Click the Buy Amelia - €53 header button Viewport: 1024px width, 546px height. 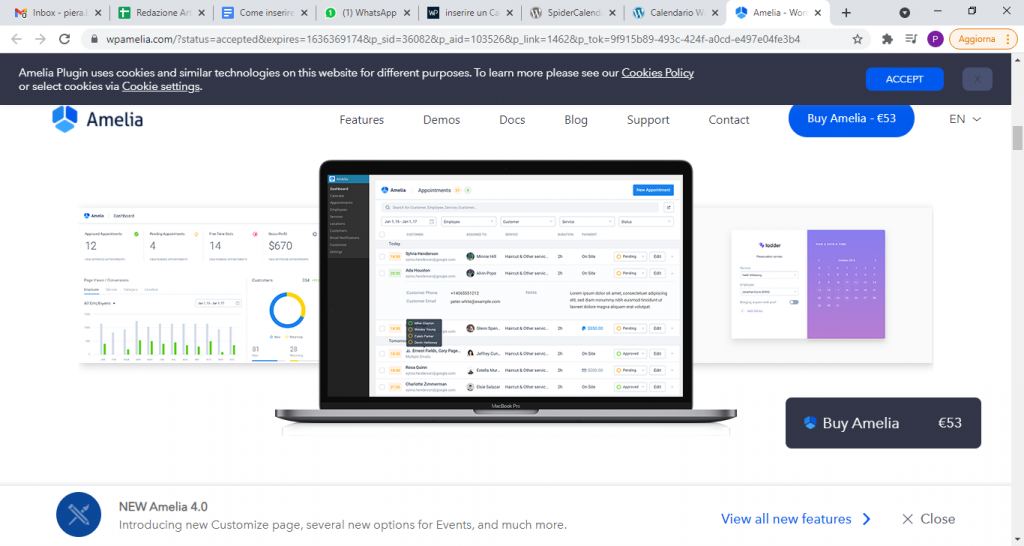pos(851,119)
